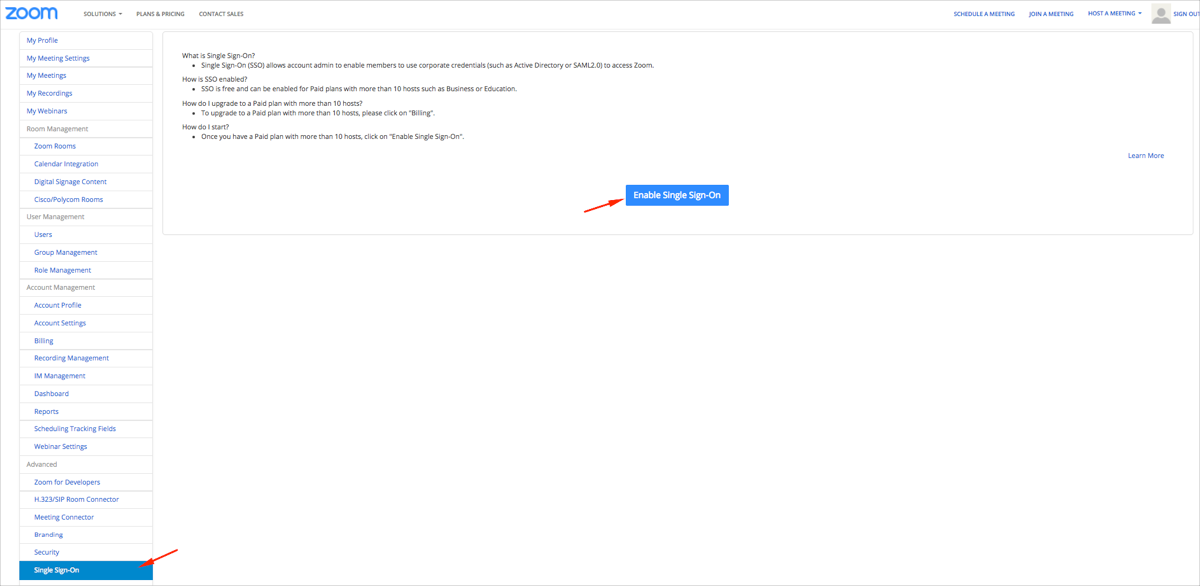Screen dimensions: 1200x586
Task: Open the Learn More link
Action: (1145, 156)
